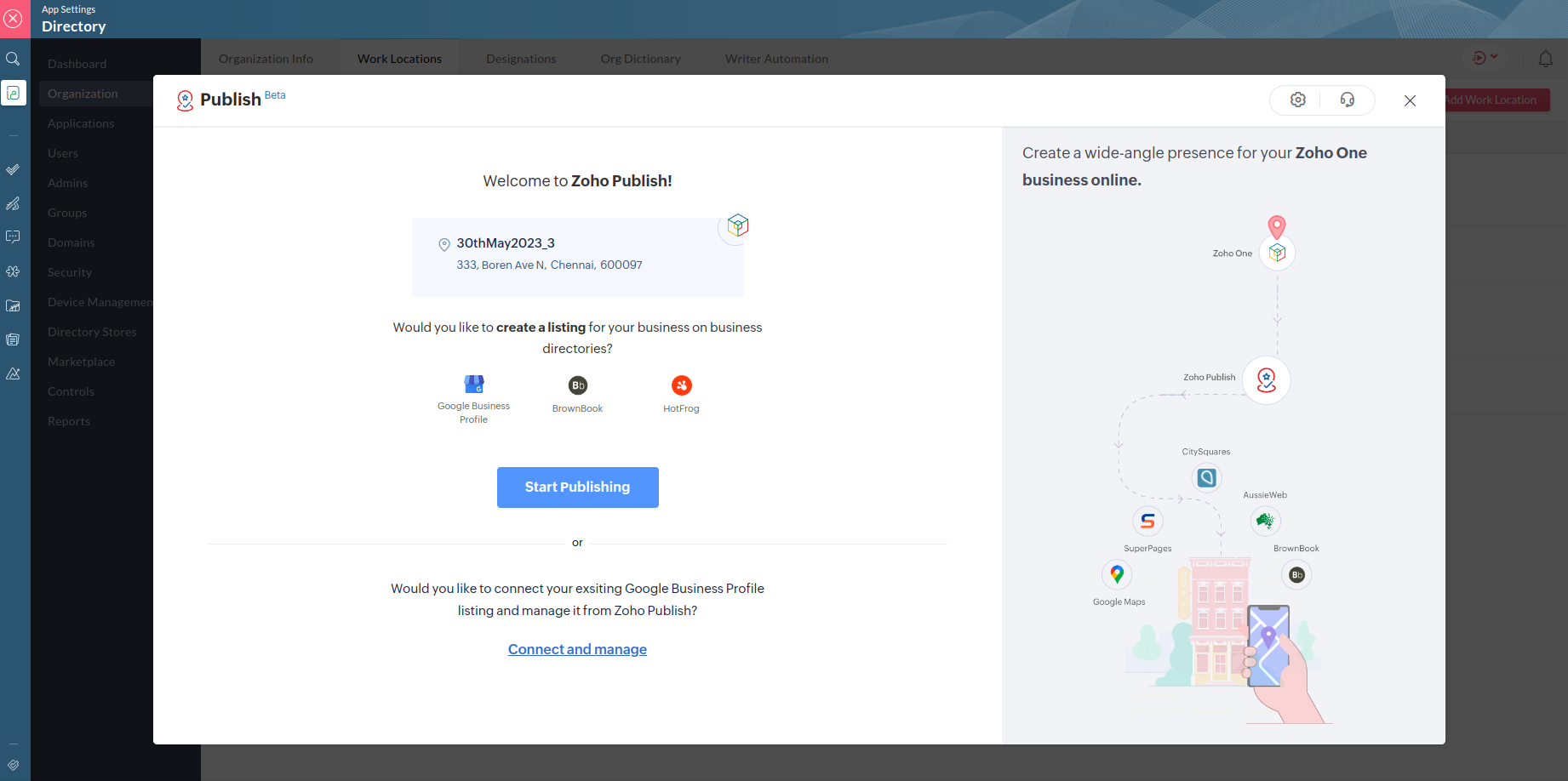Open Dashboard in the sidebar
Image resolution: width=1568 pixels, height=781 pixels.
click(77, 64)
